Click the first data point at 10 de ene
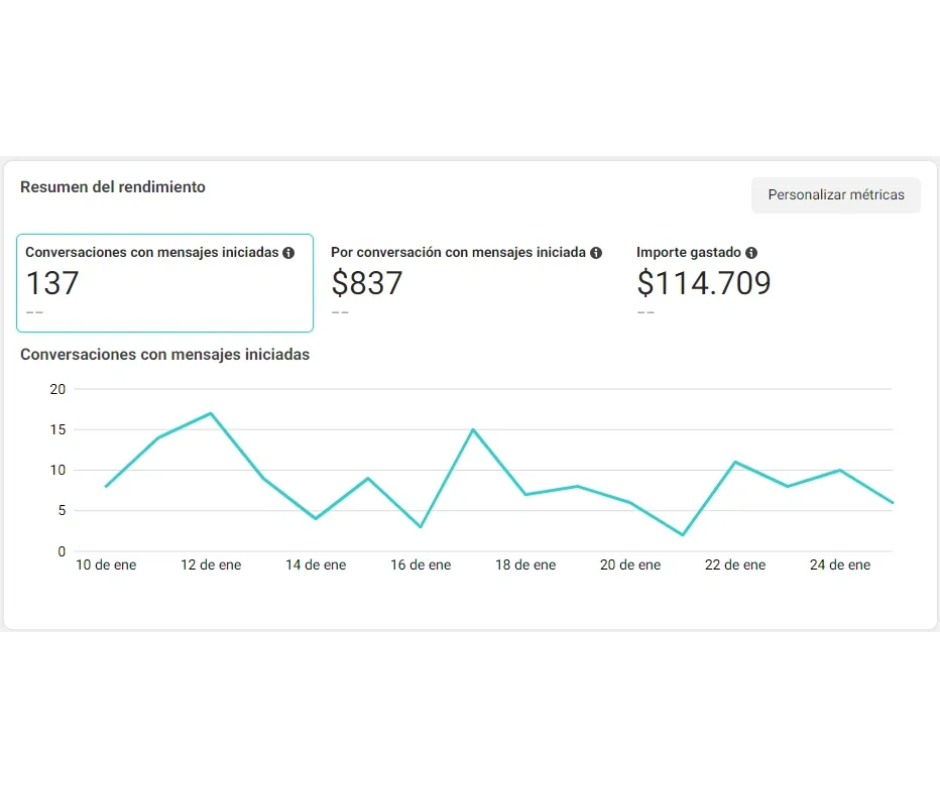The image size is (940, 788). coord(106,486)
